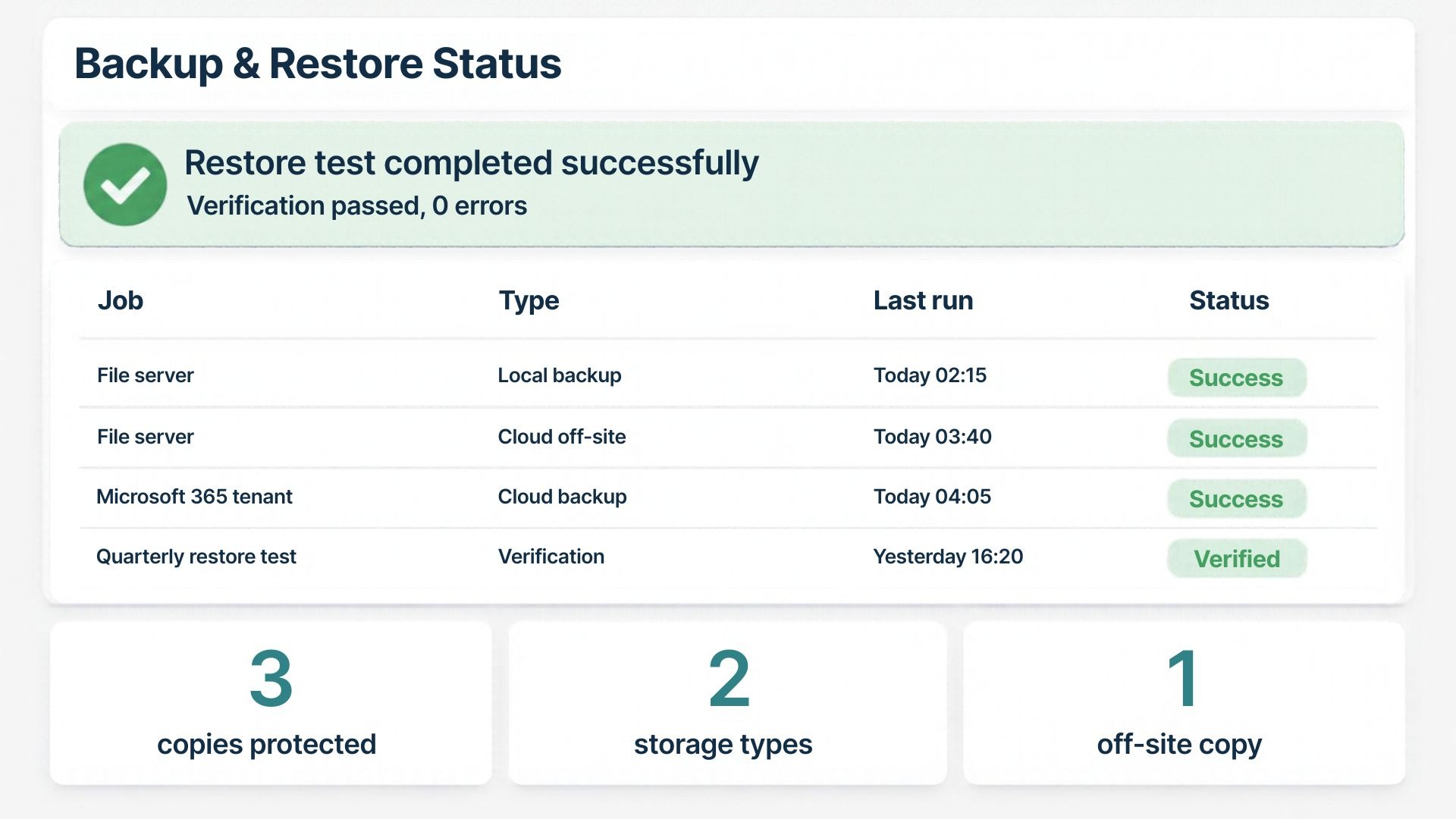Select the 'Verification passed, 0 errors' text
The width and height of the screenshot is (1456, 819).
[356, 206]
